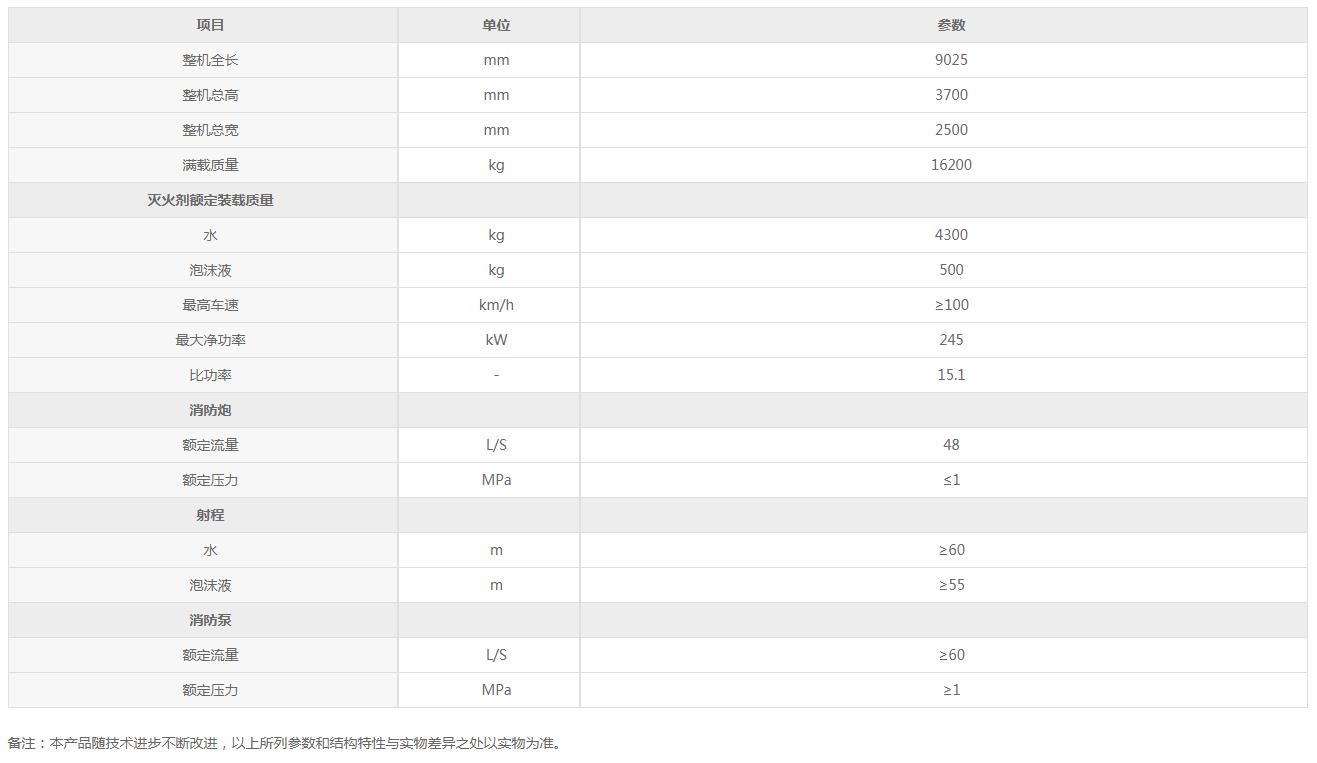Click the 最大净功率 value 245
This screenshot has width=1317, height=763.
click(x=951, y=340)
